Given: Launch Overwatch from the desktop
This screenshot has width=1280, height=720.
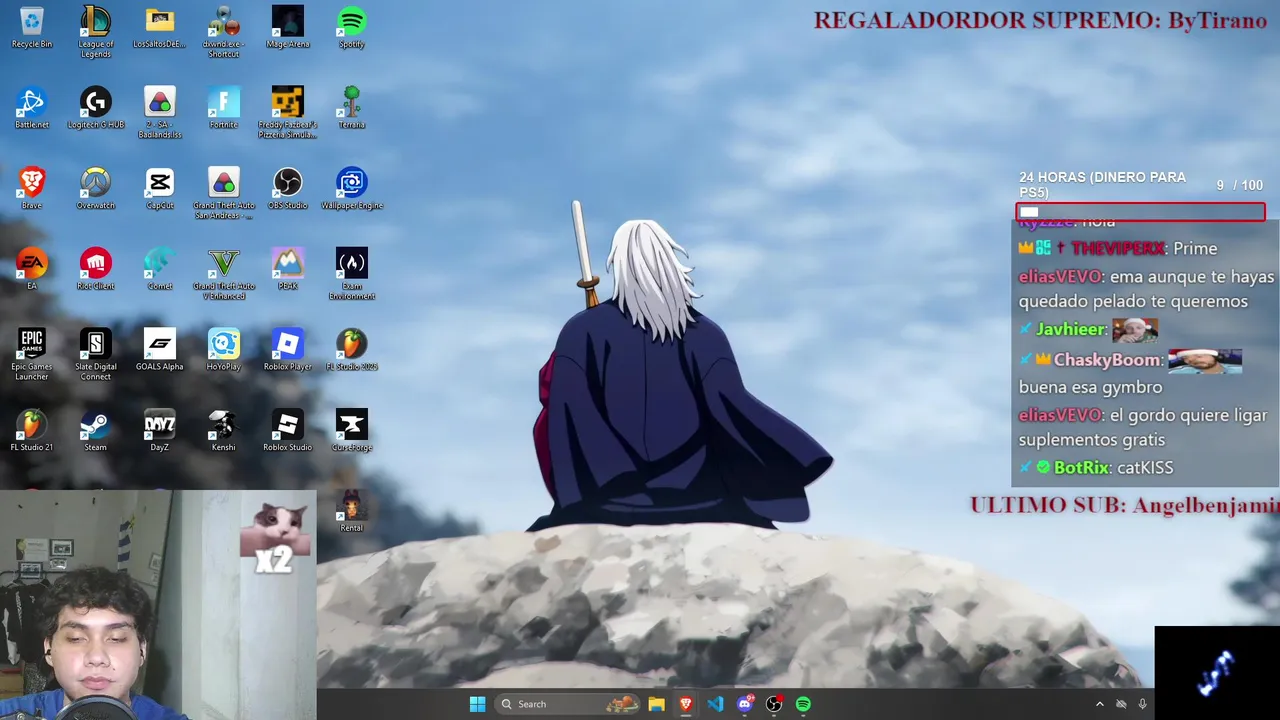Looking at the screenshot, I should point(96,189).
